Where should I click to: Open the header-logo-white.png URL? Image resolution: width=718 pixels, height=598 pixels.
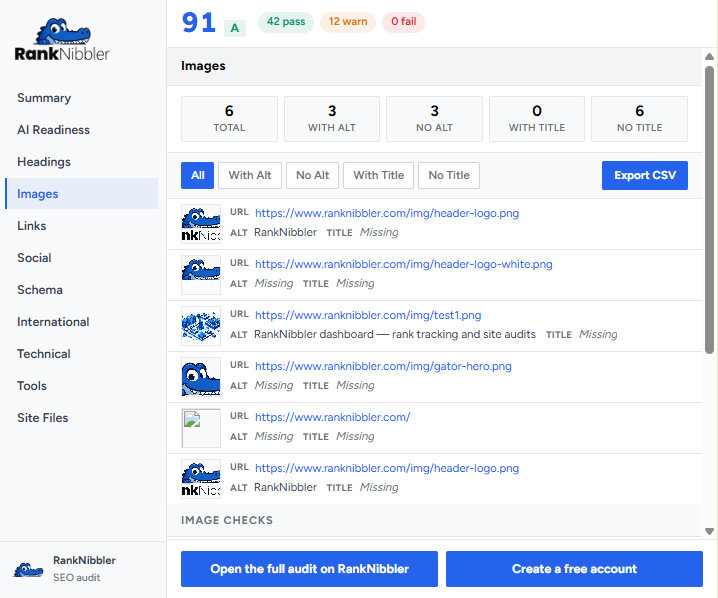(404, 264)
